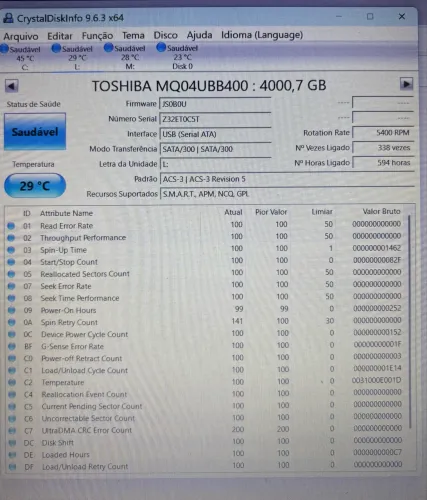Click the status icon for UltraDMA CRC Error Count
Image resolution: width=427 pixels, height=500 pixels.
12,431
